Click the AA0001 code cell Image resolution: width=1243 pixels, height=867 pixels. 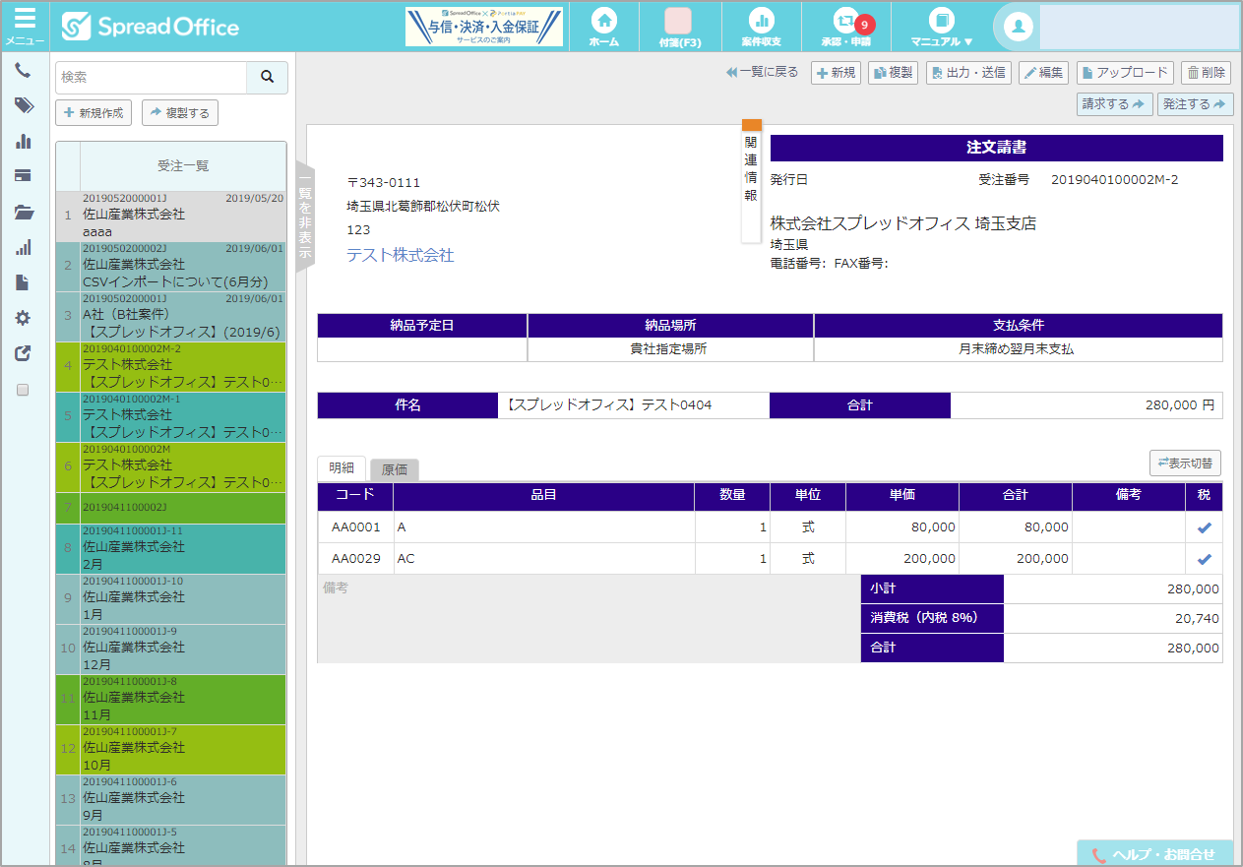tap(355, 527)
